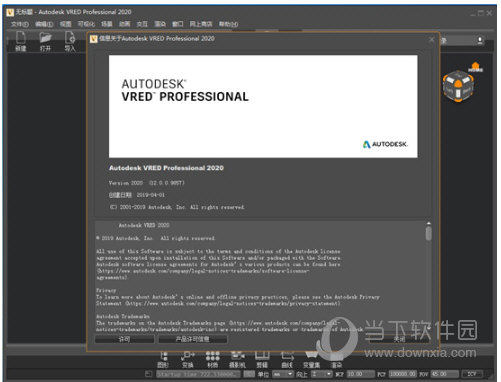Click the license text scrollbar
Viewport: 501px width, 382px height.
(429, 233)
